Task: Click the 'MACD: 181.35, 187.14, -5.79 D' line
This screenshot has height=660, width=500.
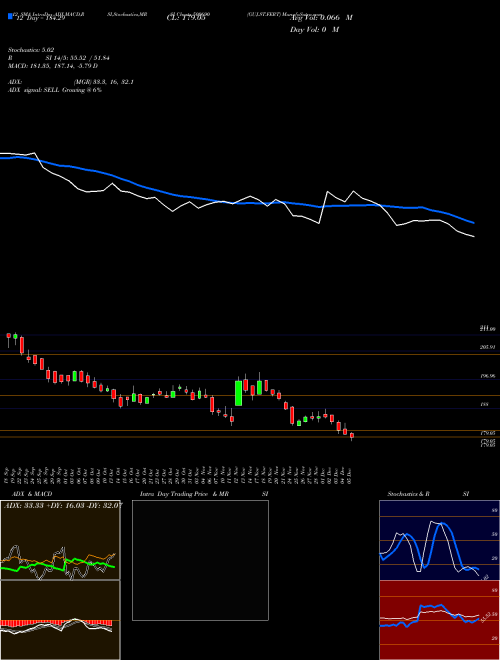Action: pyautogui.click(x=53, y=66)
